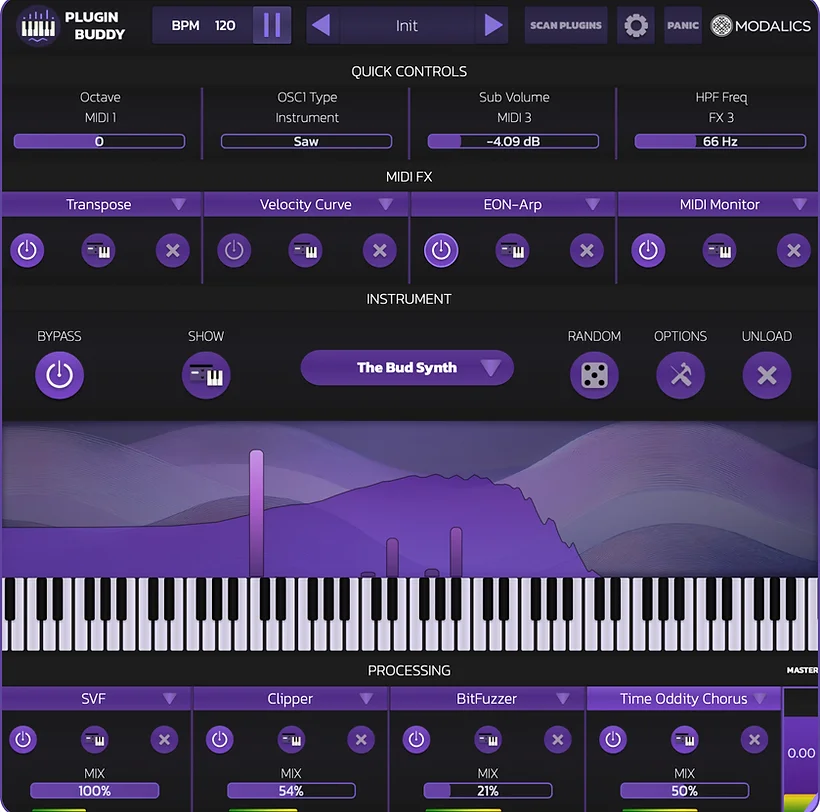820x812 pixels.
Task: Open the Options hammer-wrench icon
Action: (680, 376)
